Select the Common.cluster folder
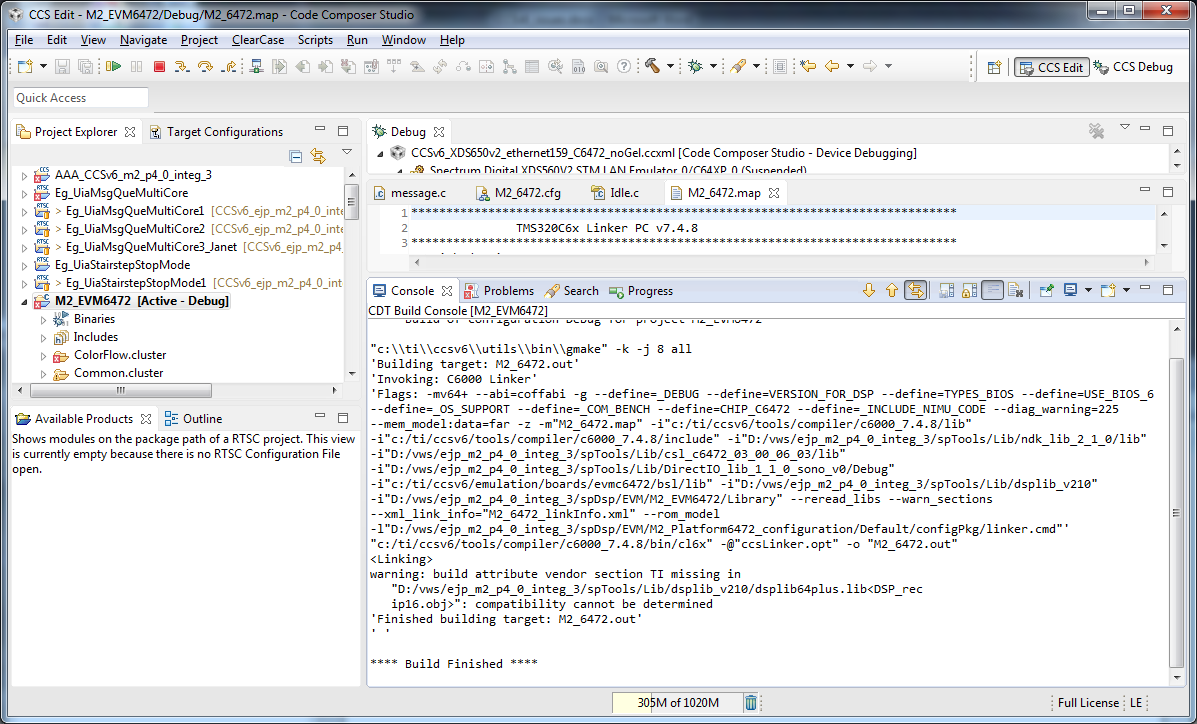This screenshot has width=1197, height=724. point(118,373)
